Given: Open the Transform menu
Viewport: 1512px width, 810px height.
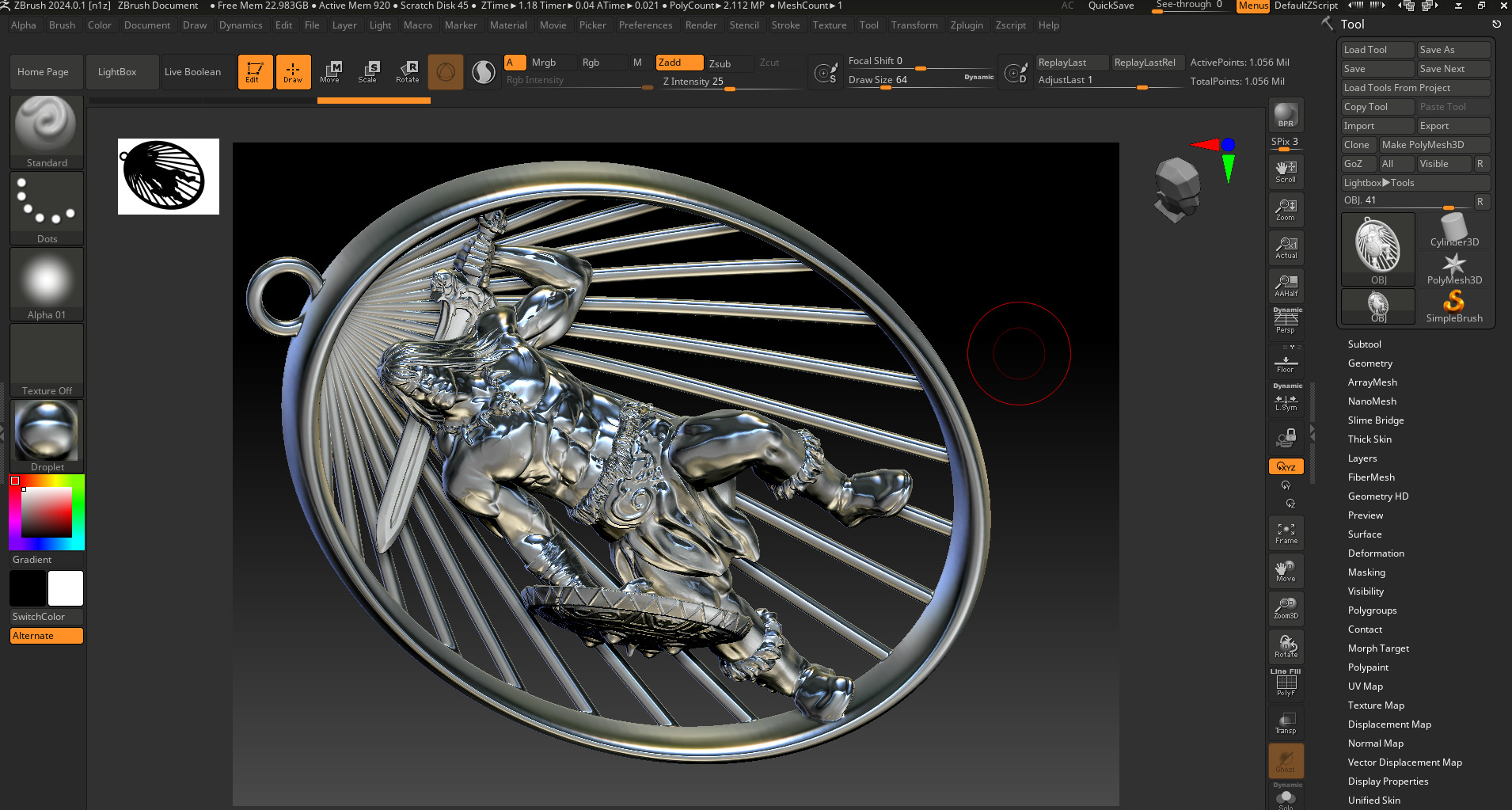Looking at the screenshot, I should coord(914,25).
